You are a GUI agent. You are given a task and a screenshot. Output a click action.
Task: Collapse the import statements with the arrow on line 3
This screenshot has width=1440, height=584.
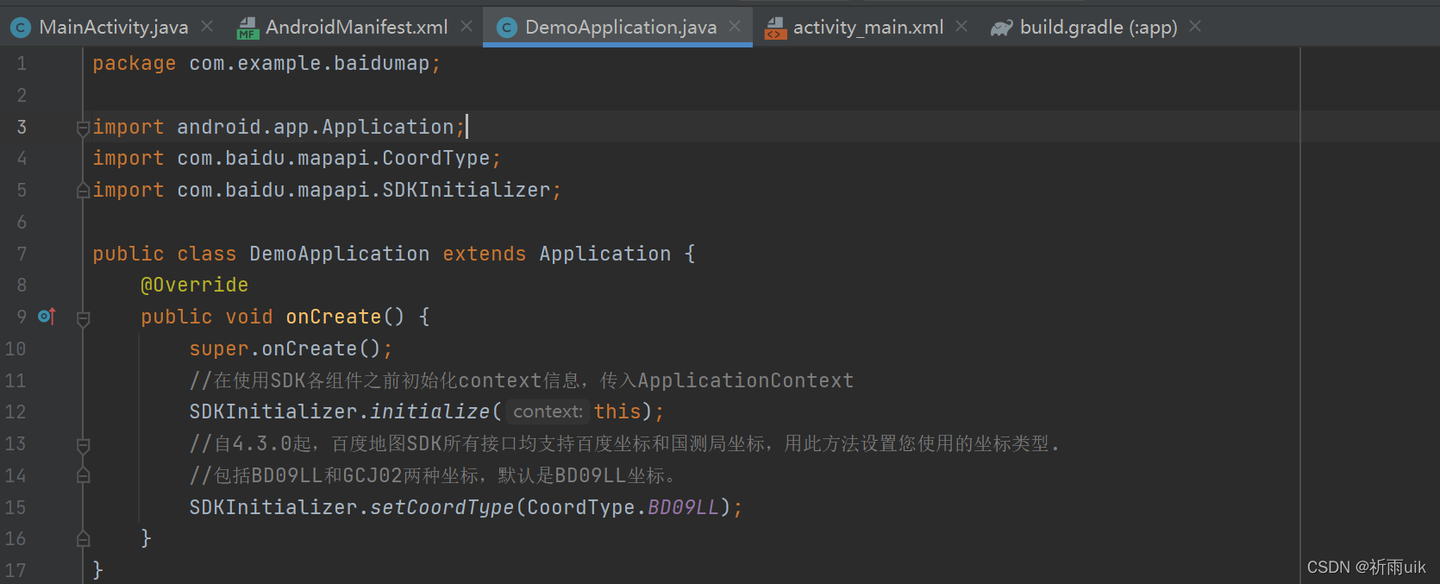[x=83, y=127]
